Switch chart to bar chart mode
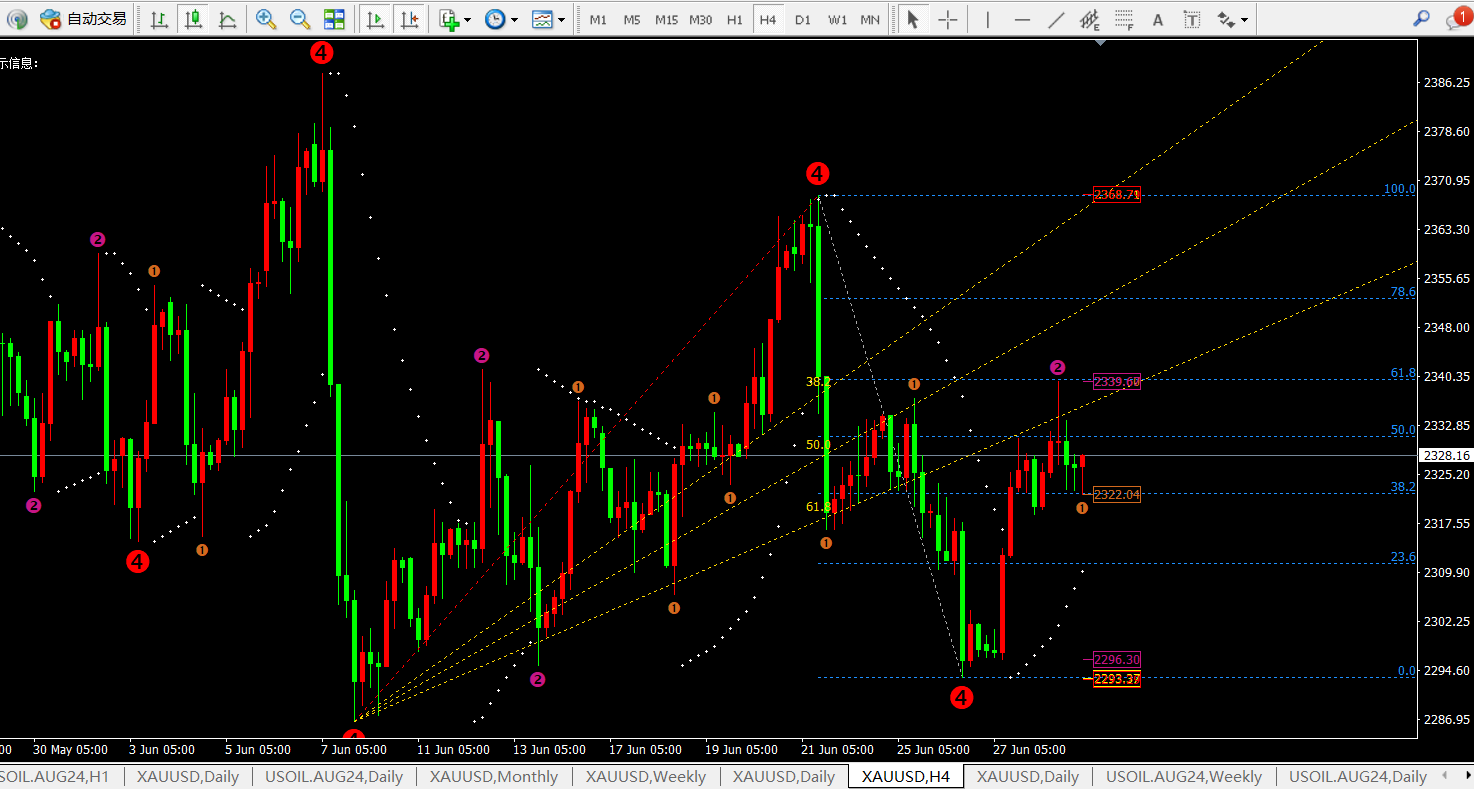 tap(159, 19)
